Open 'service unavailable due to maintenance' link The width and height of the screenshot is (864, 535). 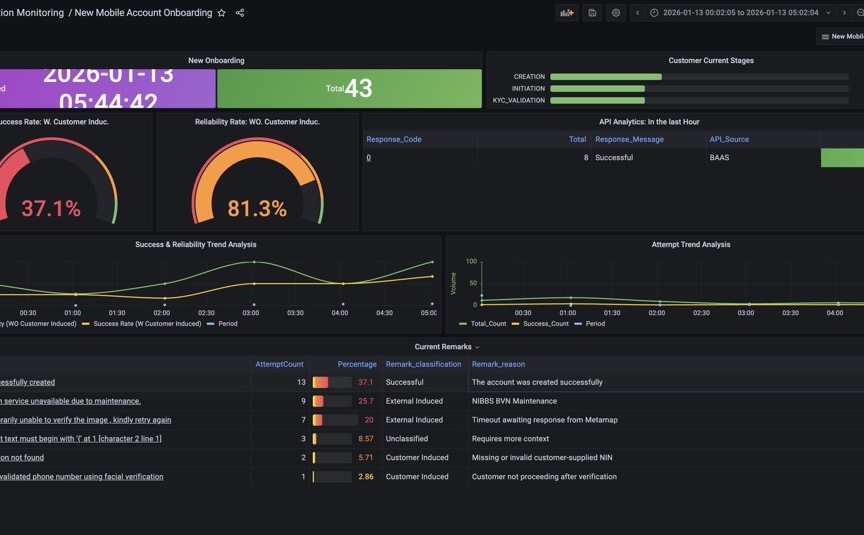71,401
